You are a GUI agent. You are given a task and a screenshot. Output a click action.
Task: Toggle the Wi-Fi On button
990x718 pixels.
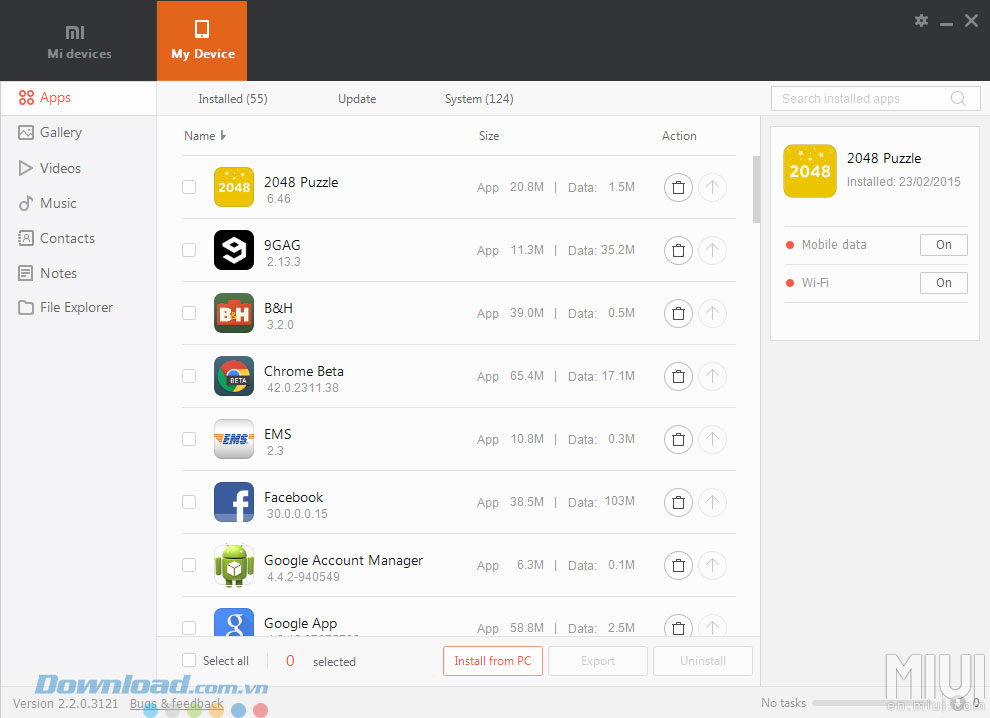point(943,283)
